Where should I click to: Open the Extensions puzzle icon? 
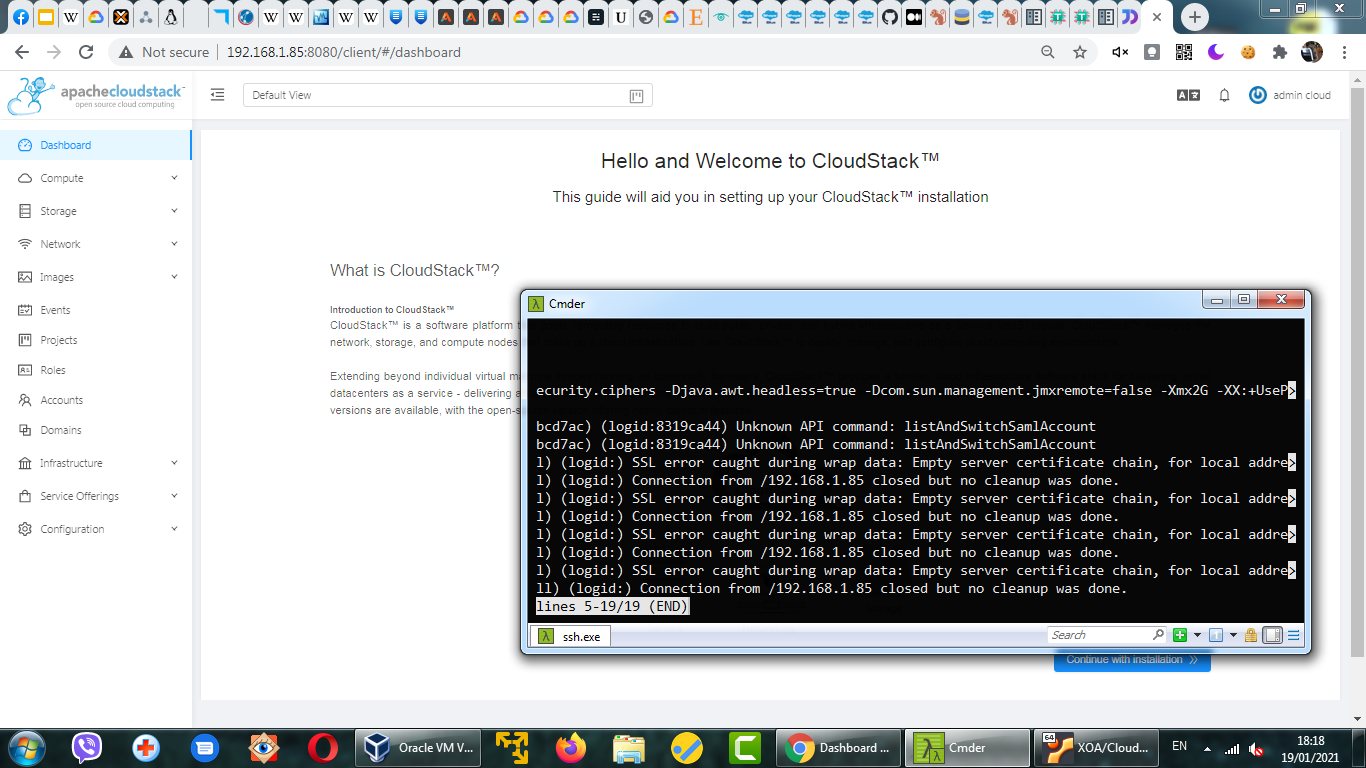point(1280,52)
